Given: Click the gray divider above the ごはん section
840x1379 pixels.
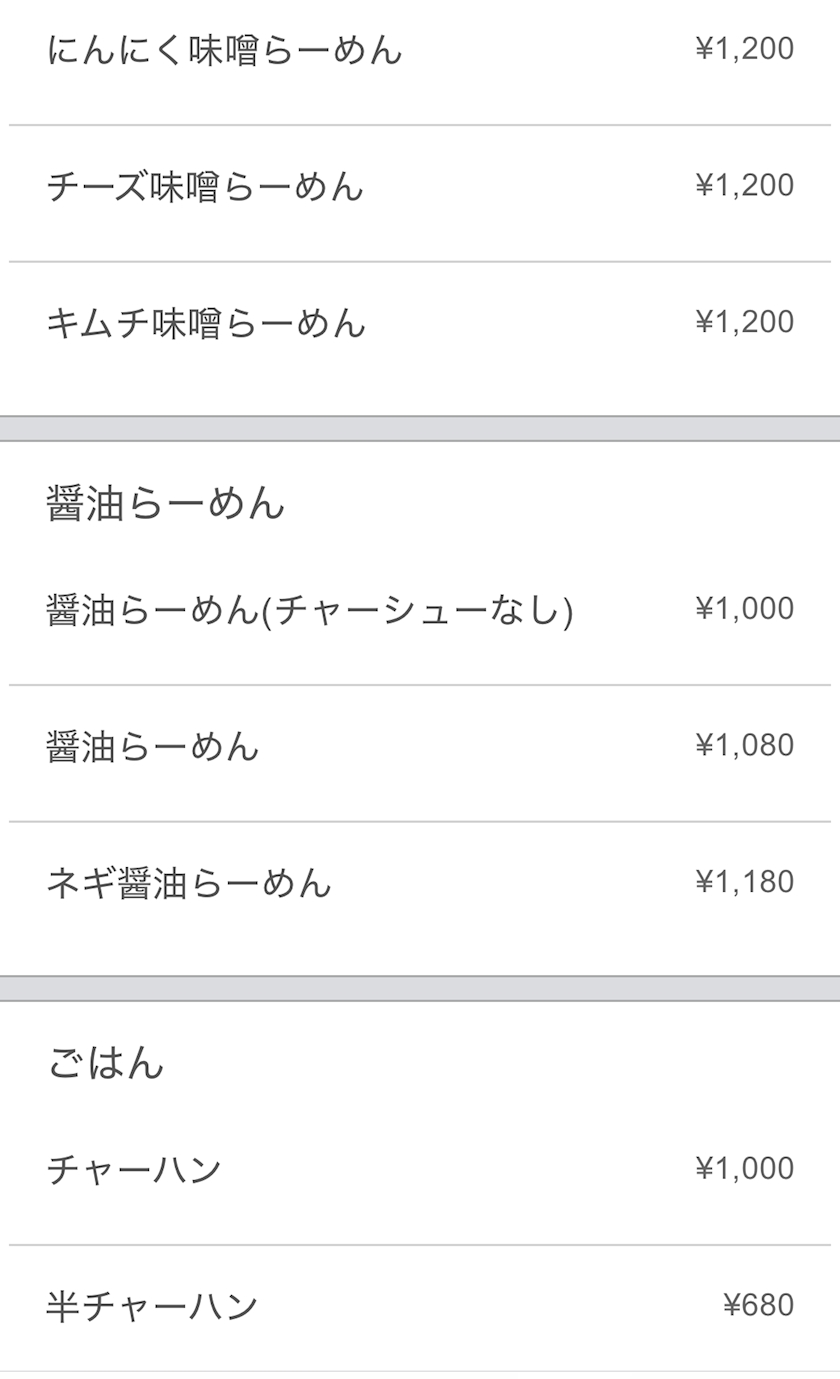Looking at the screenshot, I should (x=420, y=988).
